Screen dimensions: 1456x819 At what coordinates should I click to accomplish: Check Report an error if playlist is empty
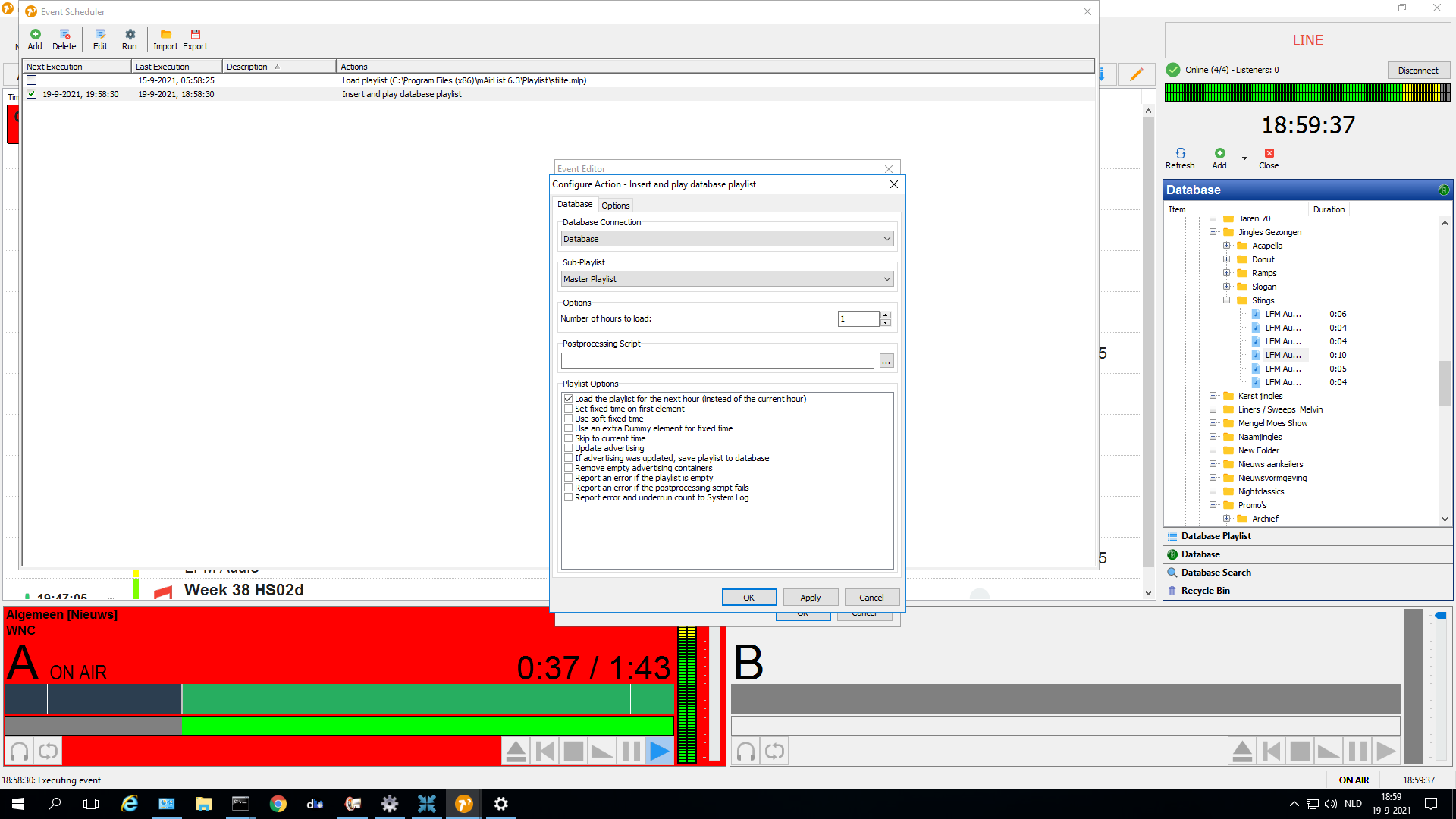pyautogui.click(x=568, y=478)
